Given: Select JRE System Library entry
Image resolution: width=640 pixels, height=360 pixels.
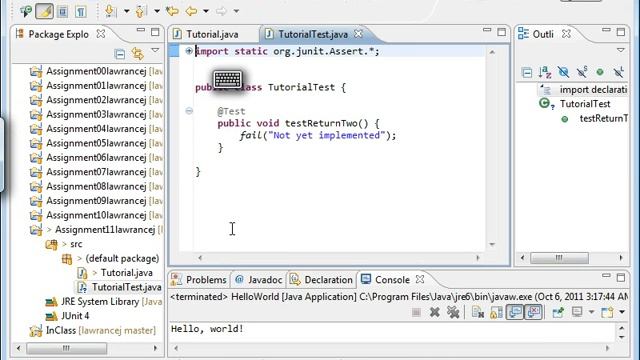Looking at the screenshot, I should [x=104, y=302].
